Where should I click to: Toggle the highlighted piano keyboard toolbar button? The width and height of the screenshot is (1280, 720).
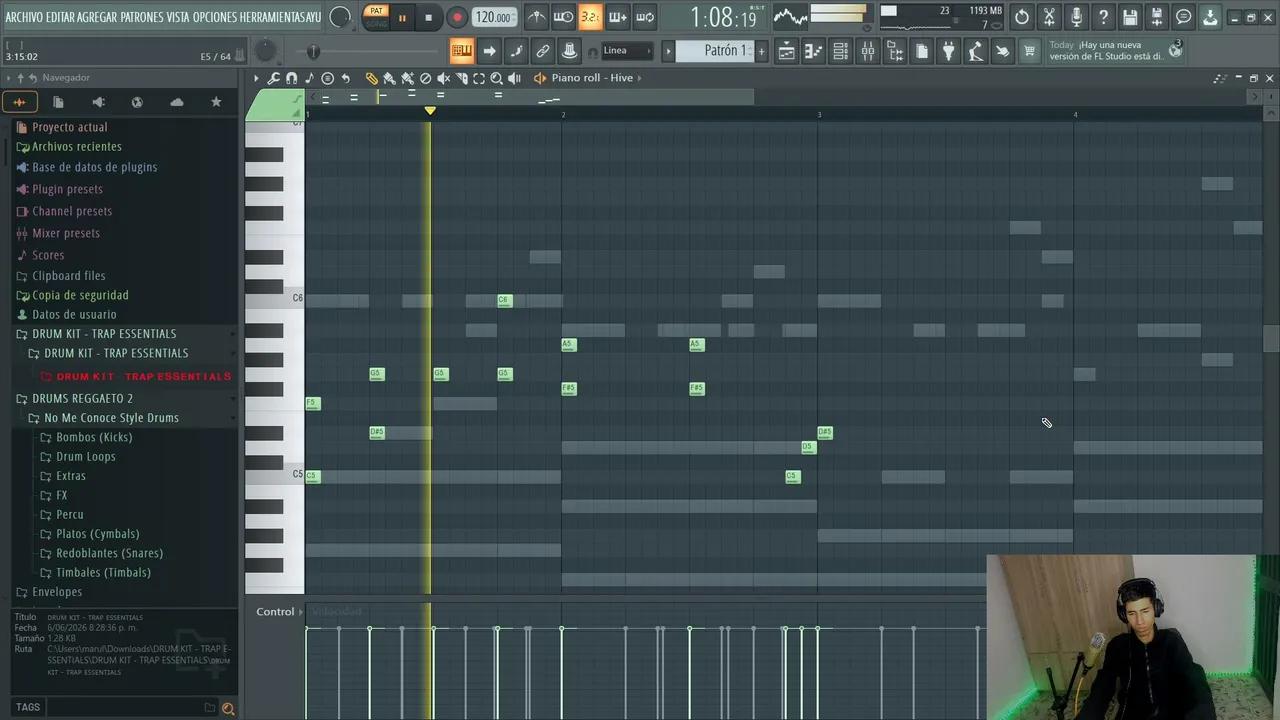462,51
